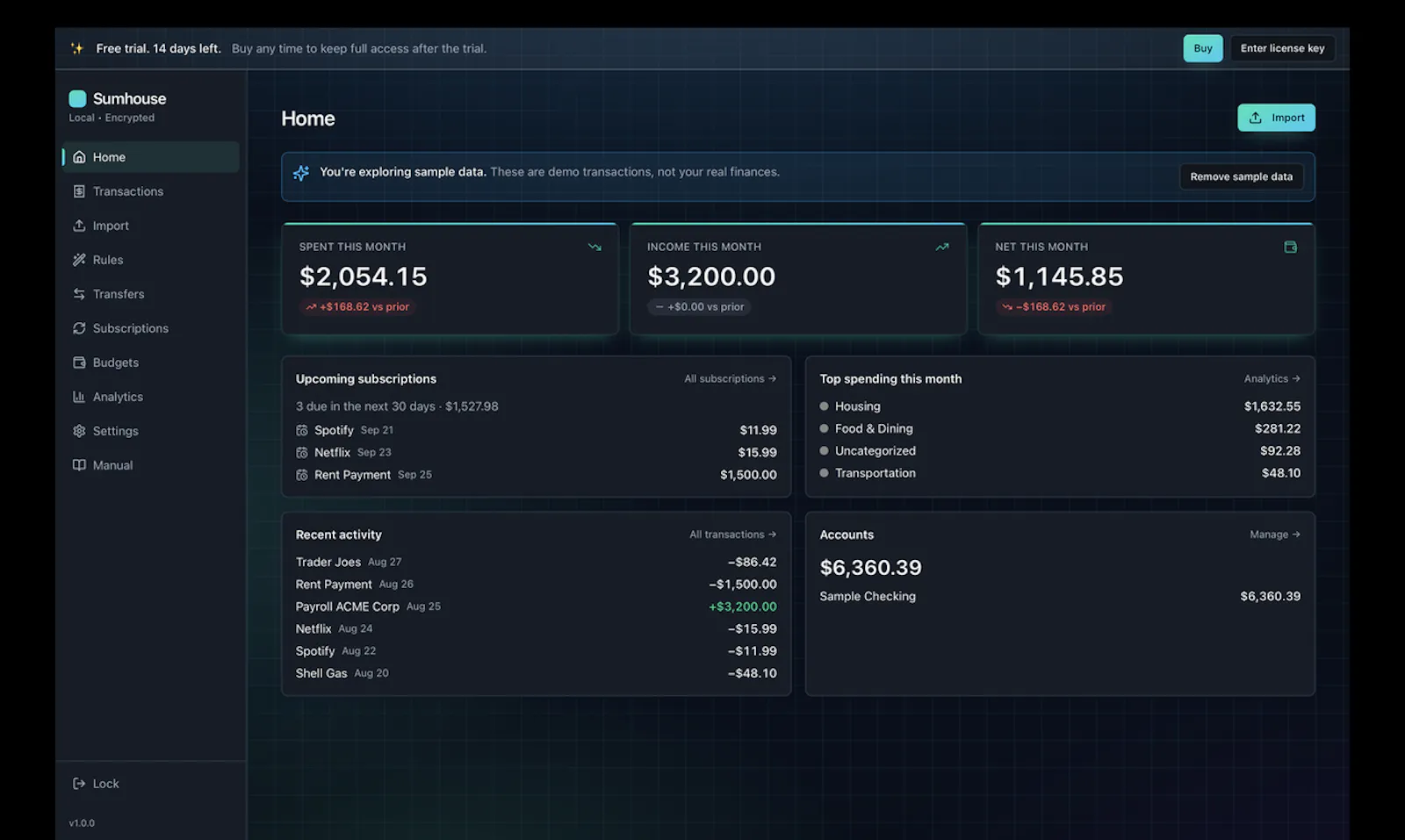Open Home in the sidebar
Screen dimensions: 1405x840
[151, 157]
